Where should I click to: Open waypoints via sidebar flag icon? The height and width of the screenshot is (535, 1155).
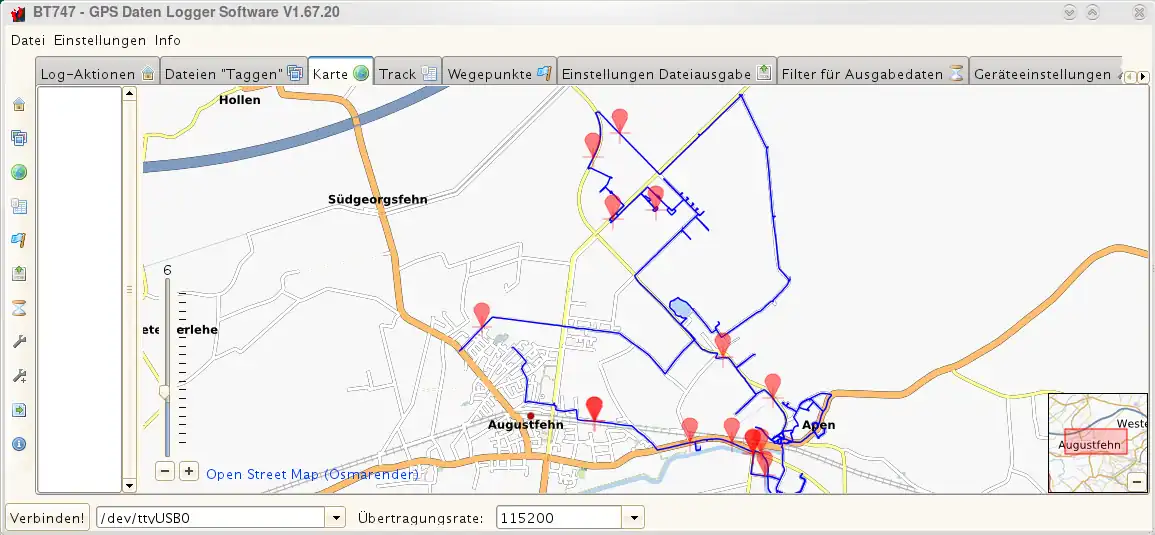click(18, 240)
